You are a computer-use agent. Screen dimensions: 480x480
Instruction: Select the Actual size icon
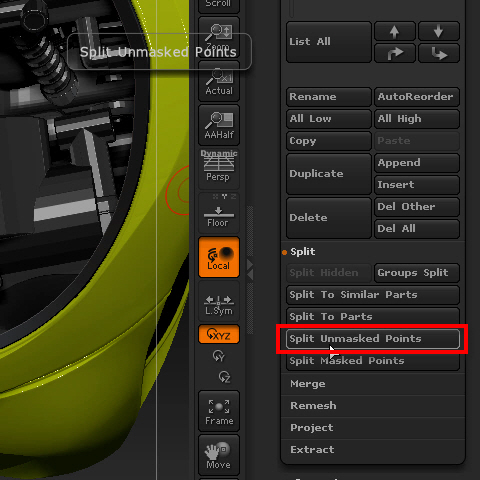pos(219,81)
